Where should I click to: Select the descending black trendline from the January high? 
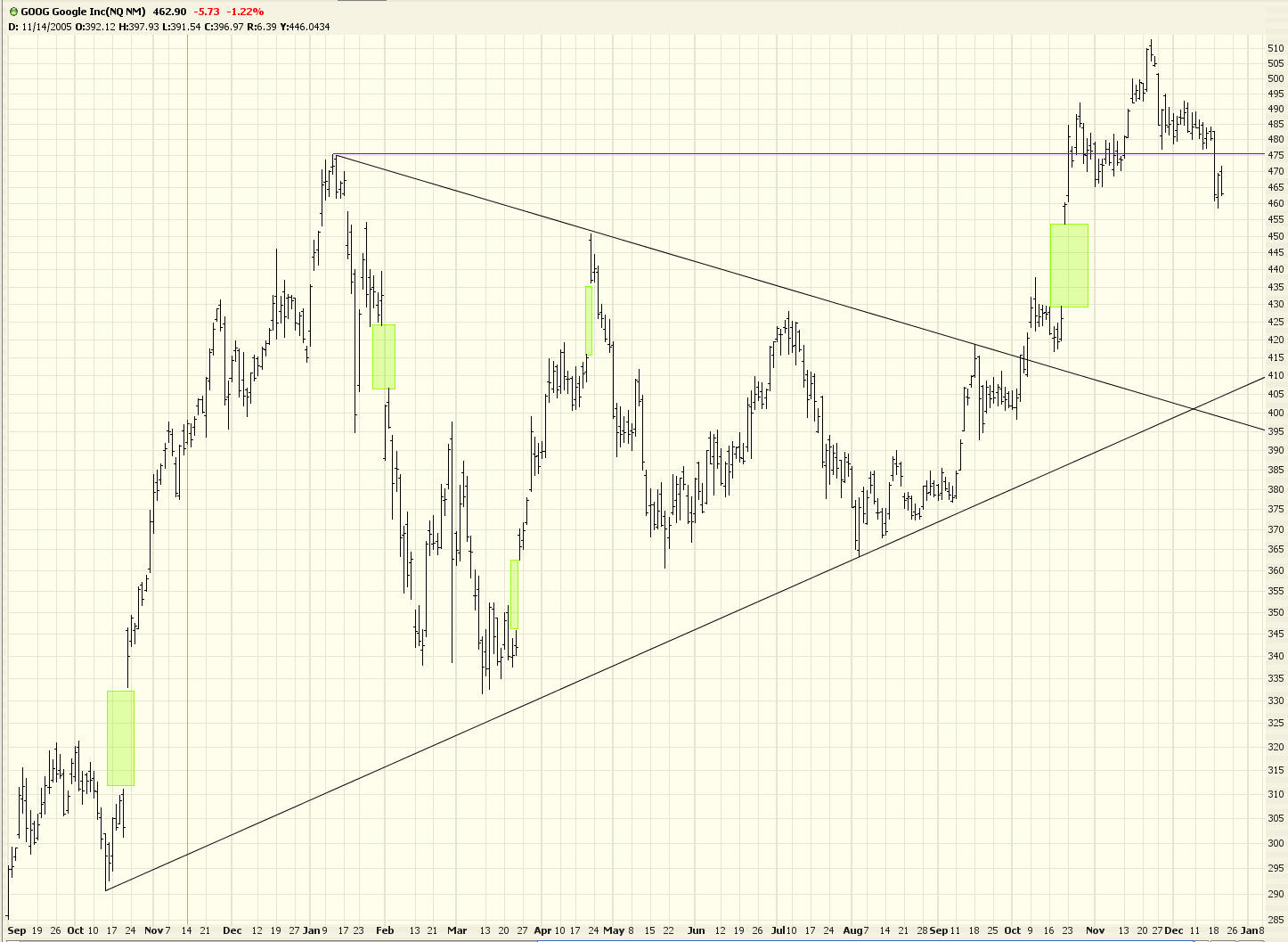[799, 292]
